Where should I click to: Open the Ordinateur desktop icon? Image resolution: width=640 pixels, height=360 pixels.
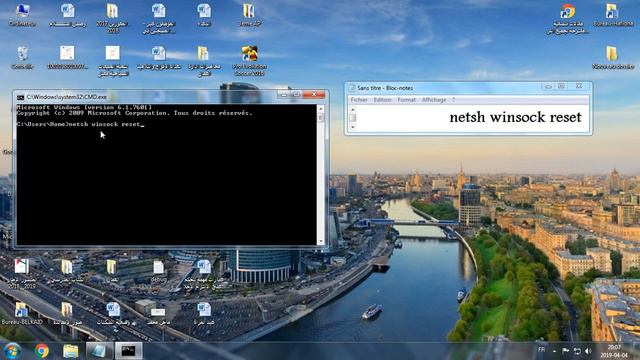coord(22,15)
